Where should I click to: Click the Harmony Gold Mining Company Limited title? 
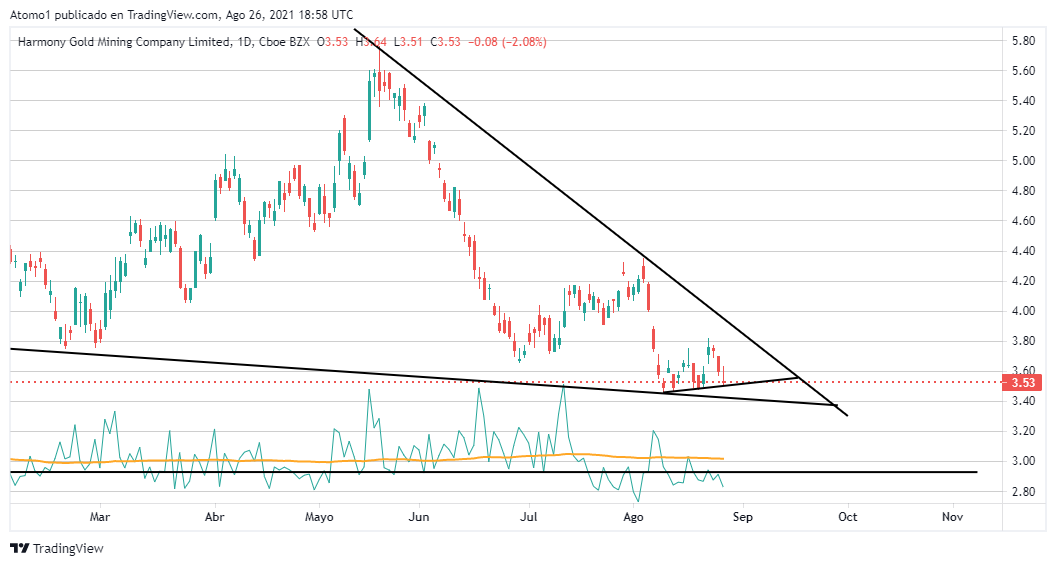123,42
